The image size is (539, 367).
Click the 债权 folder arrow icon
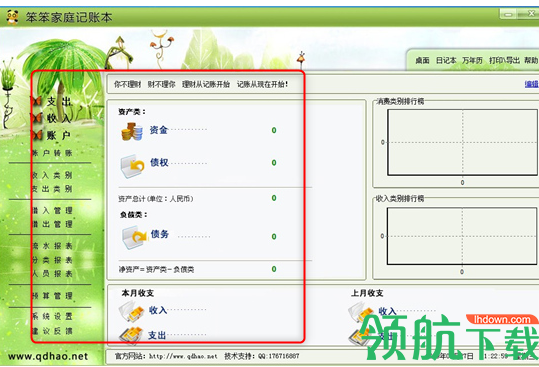[132, 166]
